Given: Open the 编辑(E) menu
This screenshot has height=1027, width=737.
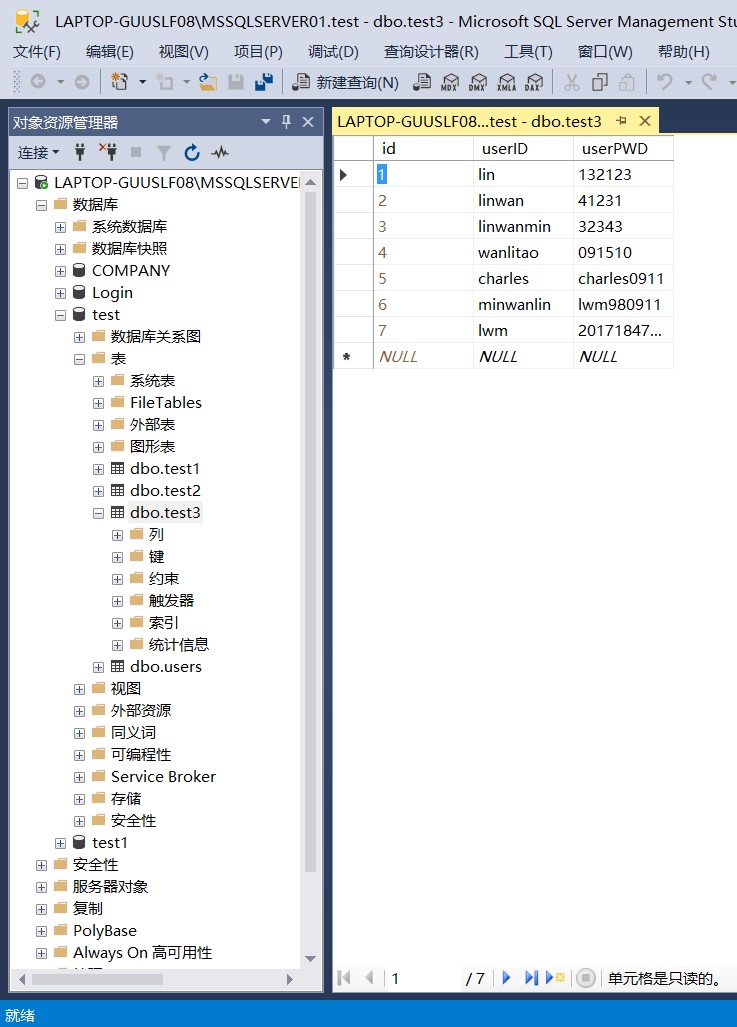Looking at the screenshot, I should click(x=109, y=52).
